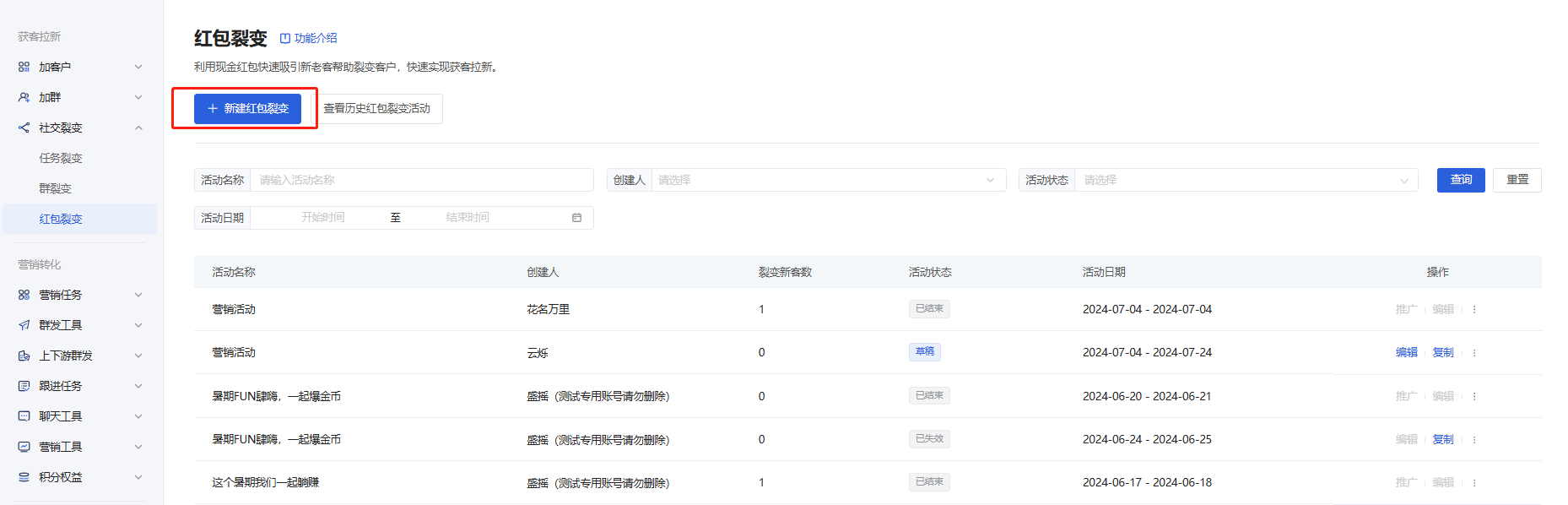Click the 新建红包裂变 button
This screenshot has width=1568, height=505.
pyautogui.click(x=247, y=108)
